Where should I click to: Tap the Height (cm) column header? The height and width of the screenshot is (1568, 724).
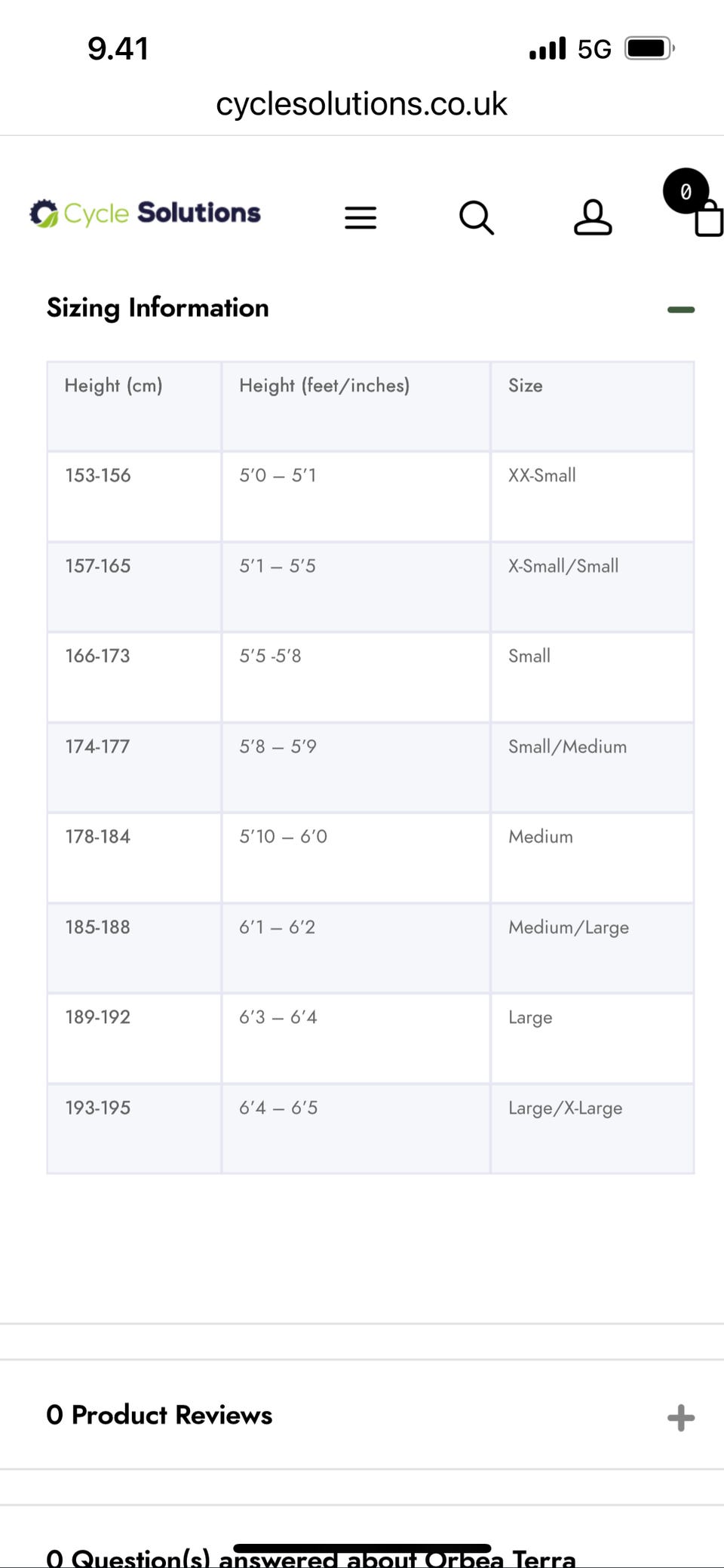tap(113, 386)
